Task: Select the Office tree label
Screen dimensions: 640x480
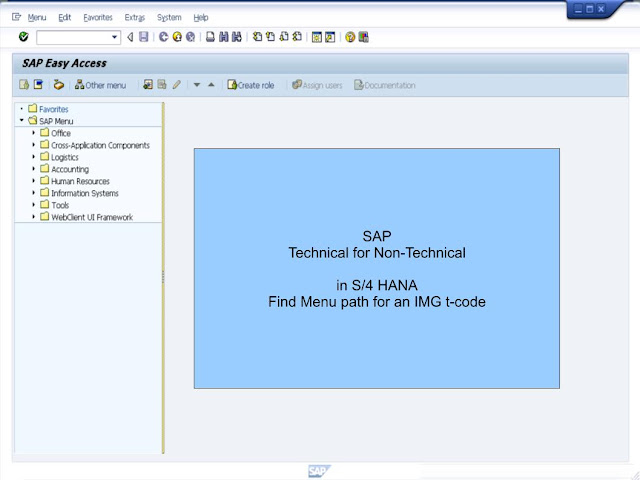Action: [x=61, y=133]
